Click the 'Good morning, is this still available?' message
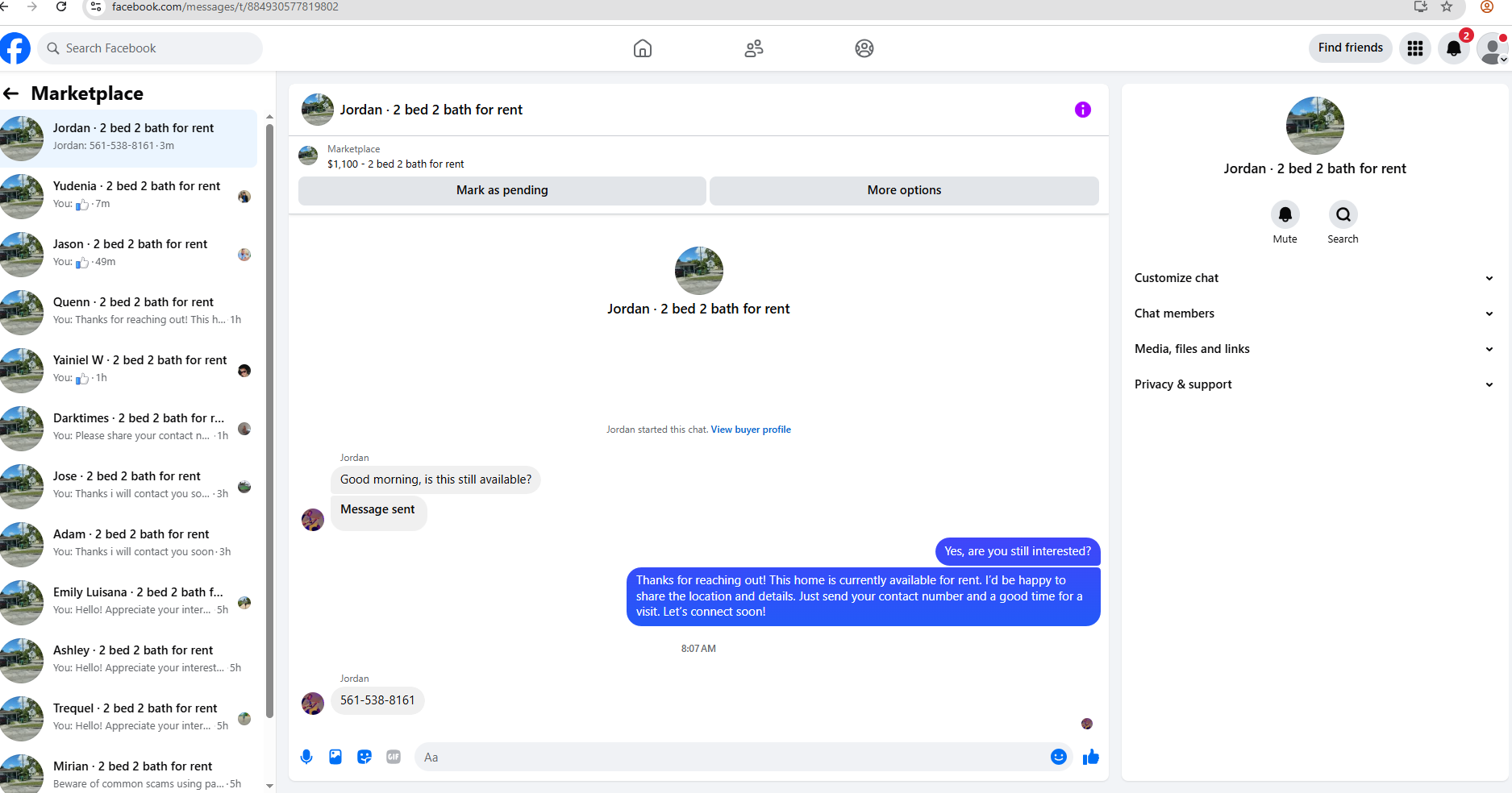 435,480
